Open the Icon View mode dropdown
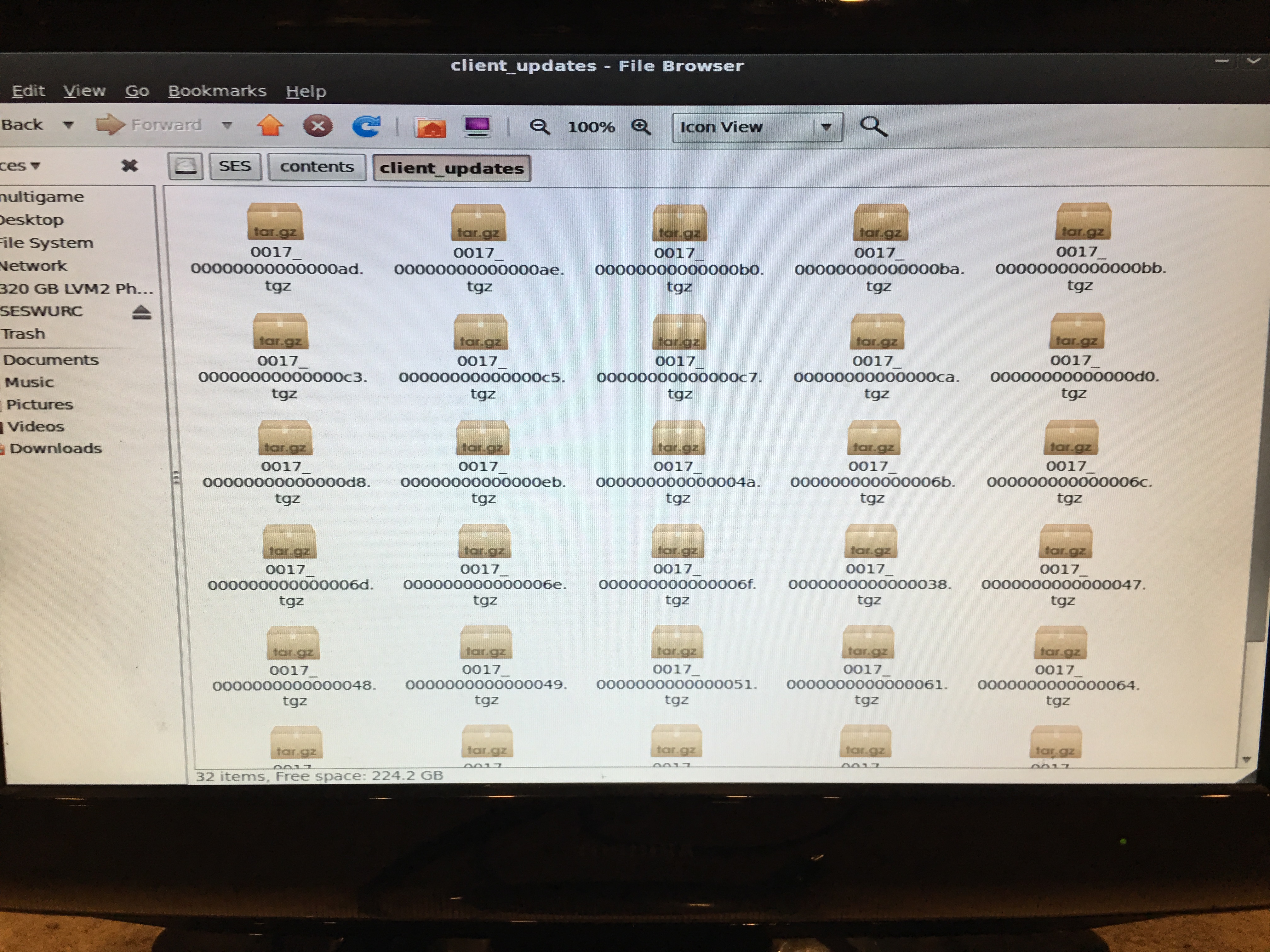The height and width of the screenshot is (952, 1270). pyautogui.click(x=757, y=127)
